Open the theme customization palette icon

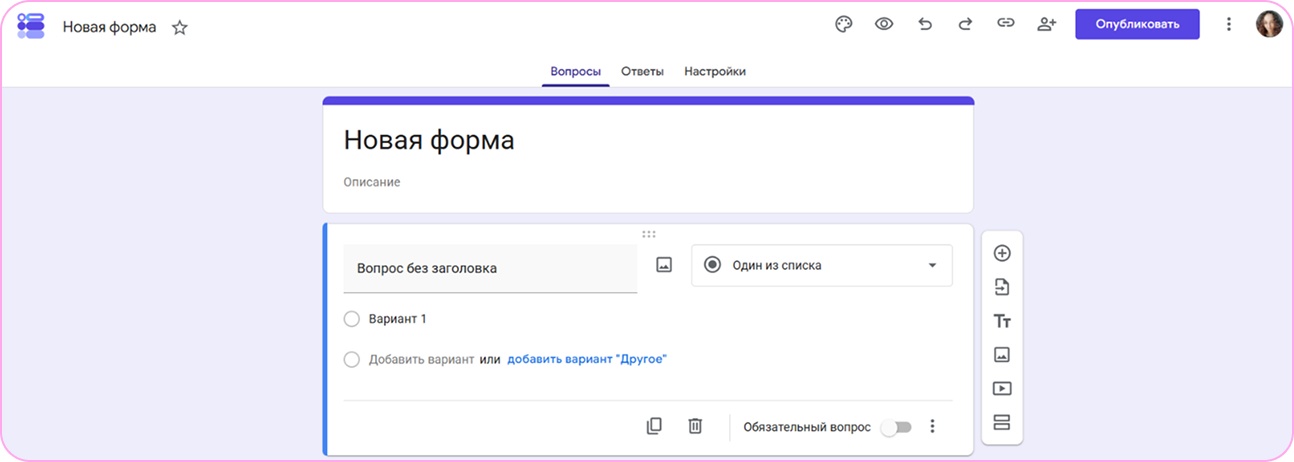843,25
